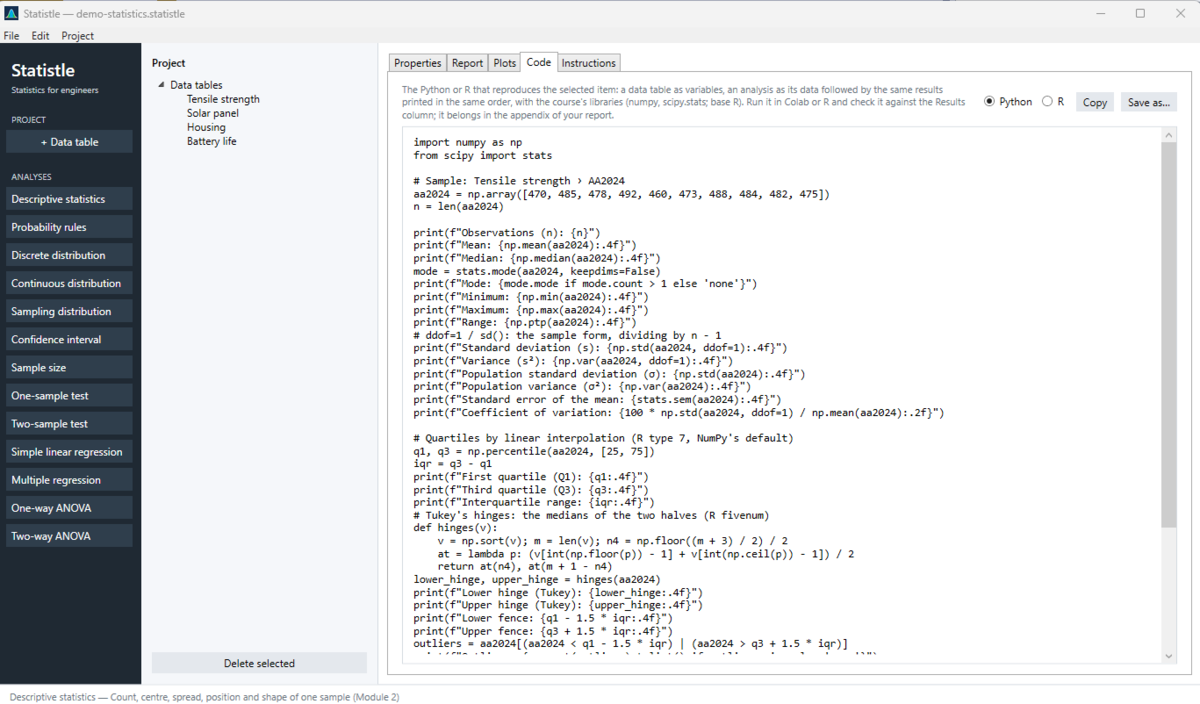Screen dimensions: 1200x704
Task: Click the 'import numpy as np' code line
Action: pyautogui.click(x=467, y=143)
